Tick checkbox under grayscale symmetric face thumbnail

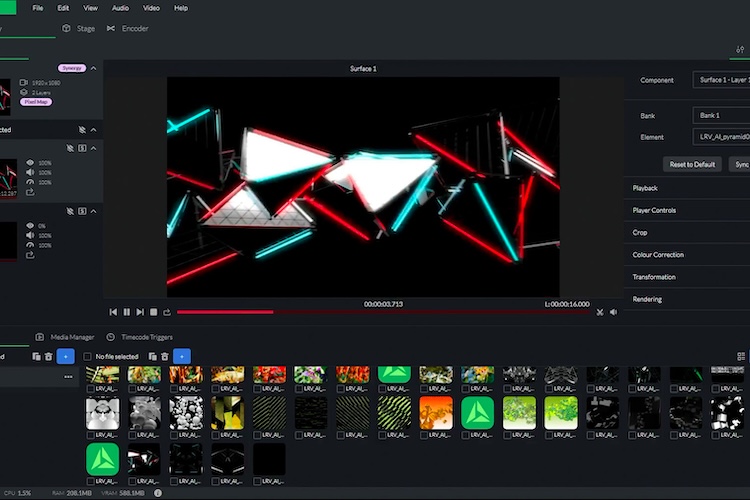pos(90,435)
